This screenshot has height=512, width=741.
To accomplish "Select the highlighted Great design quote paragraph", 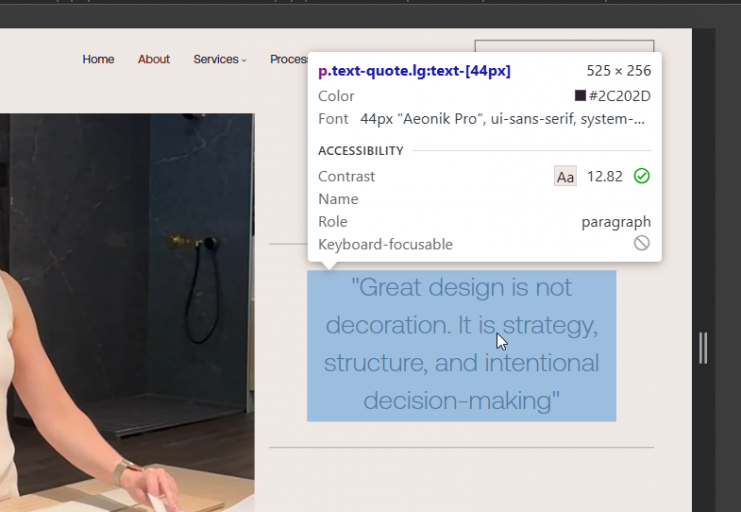I will [461, 346].
